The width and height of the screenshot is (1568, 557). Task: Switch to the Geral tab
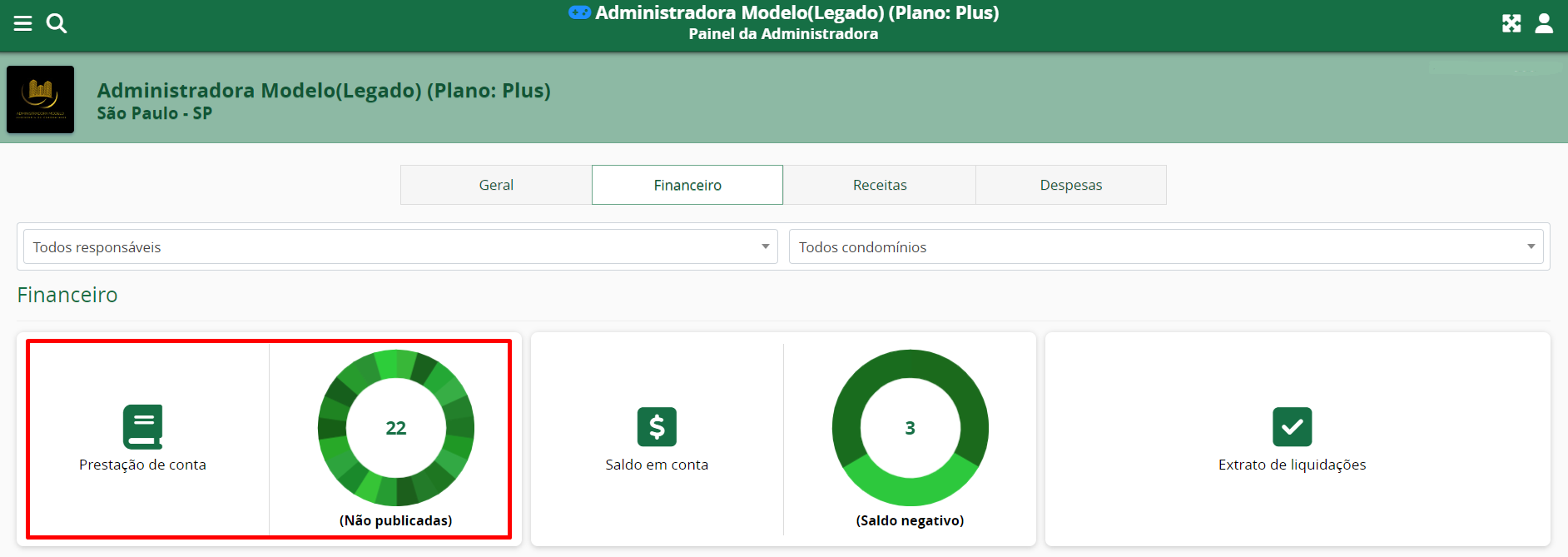coord(496,185)
